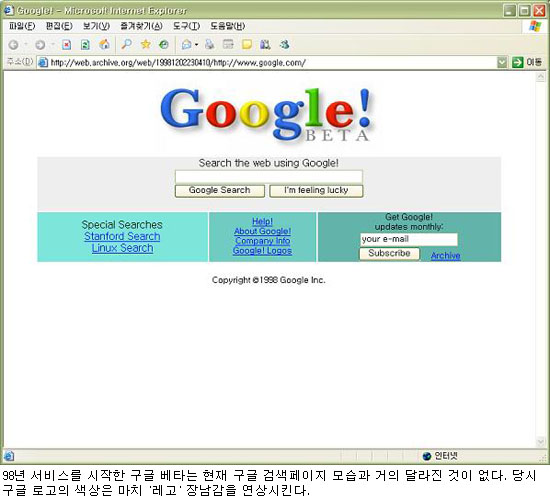
Task: Refresh the page with green arrows icon
Action: coord(85,45)
